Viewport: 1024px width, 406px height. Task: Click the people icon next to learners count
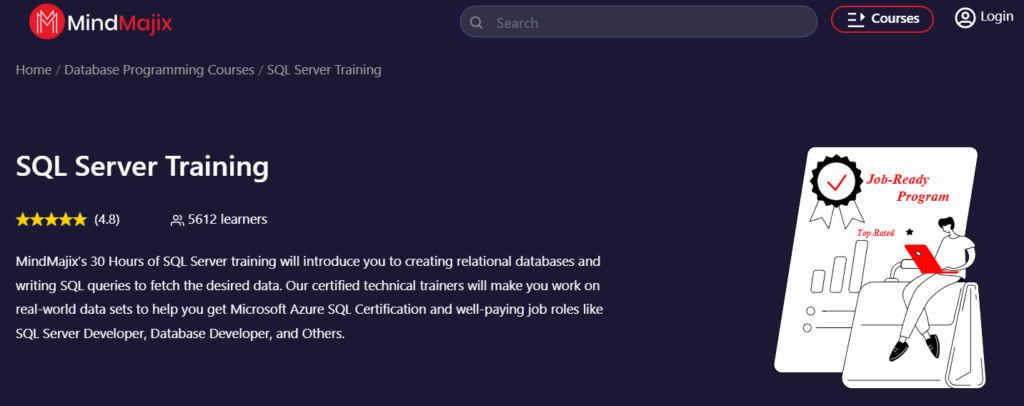(x=177, y=220)
